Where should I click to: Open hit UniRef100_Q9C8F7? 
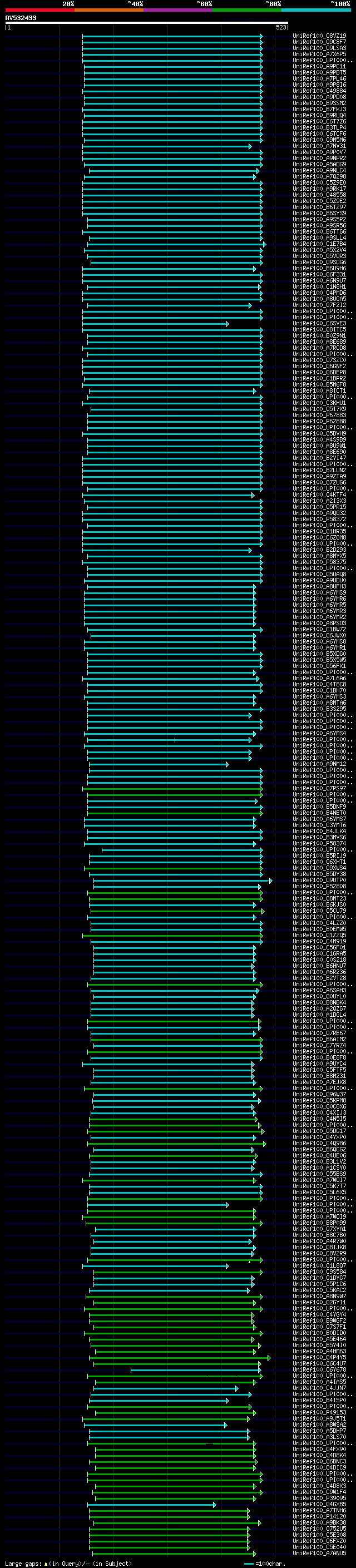(x=319, y=42)
